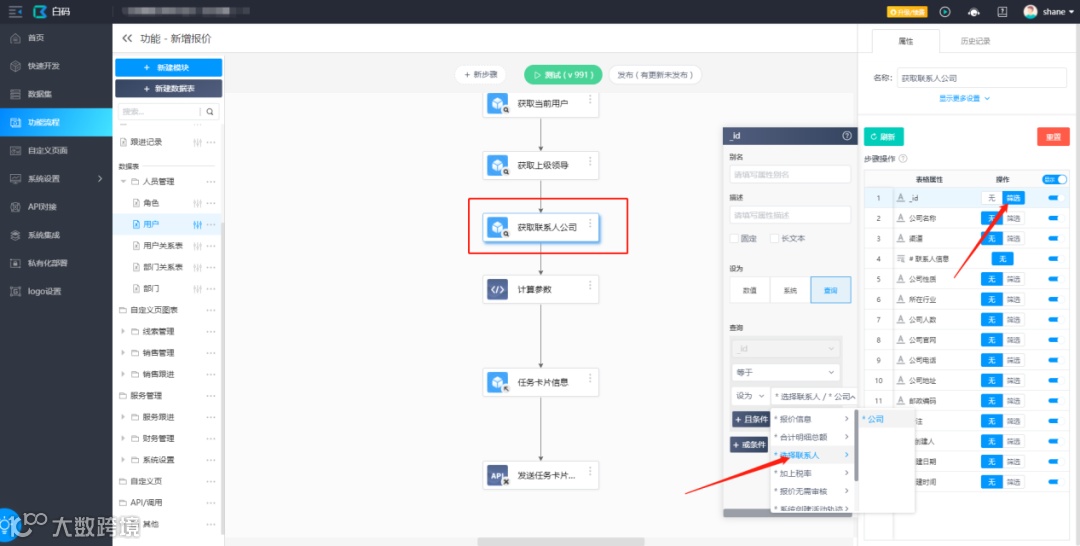The image size is (1080, 546).
Task: Open the 选择联系人 / 公司 cascader dropdown
Action: (x=813, y=396)
